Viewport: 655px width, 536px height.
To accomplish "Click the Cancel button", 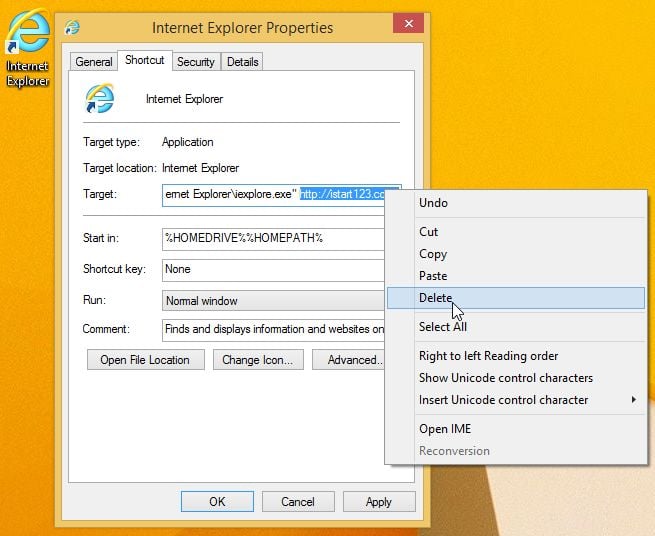I will 298,501.
